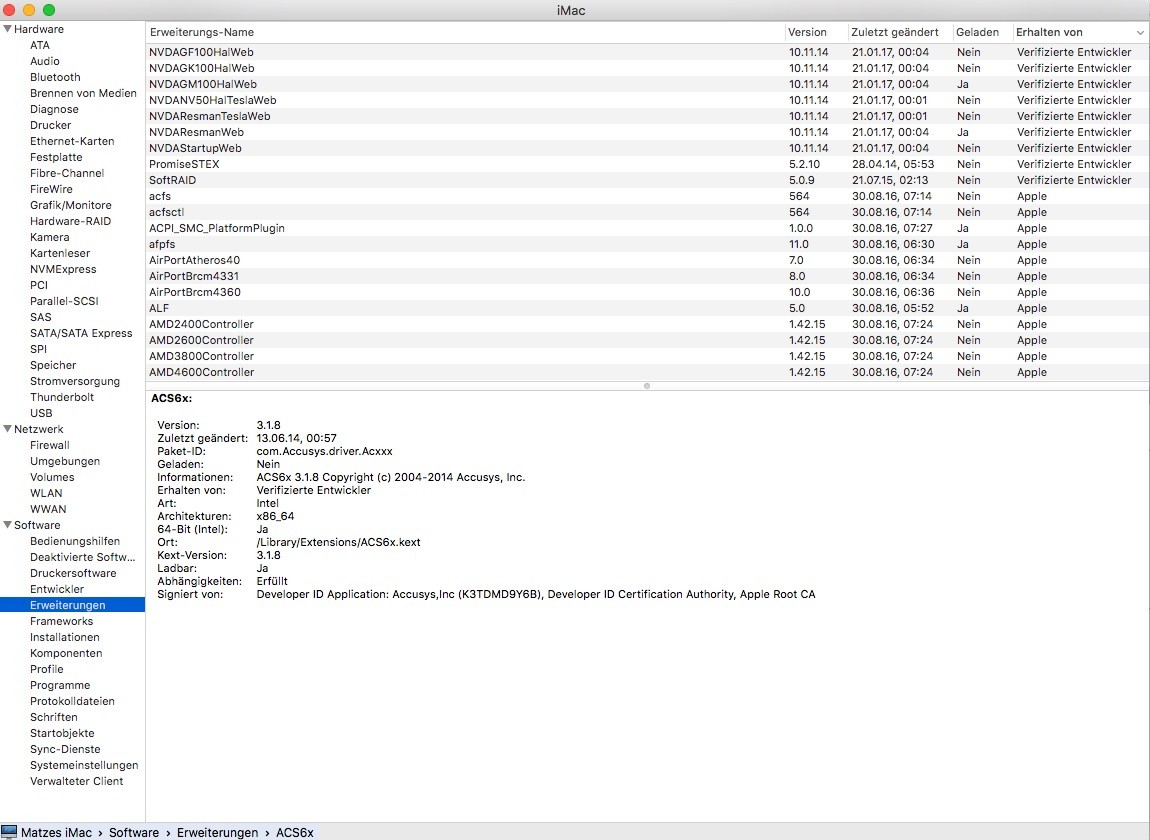Open the PCI entry
The height and width of the screenshot is (840, 1150).
(x=39, y=285)
